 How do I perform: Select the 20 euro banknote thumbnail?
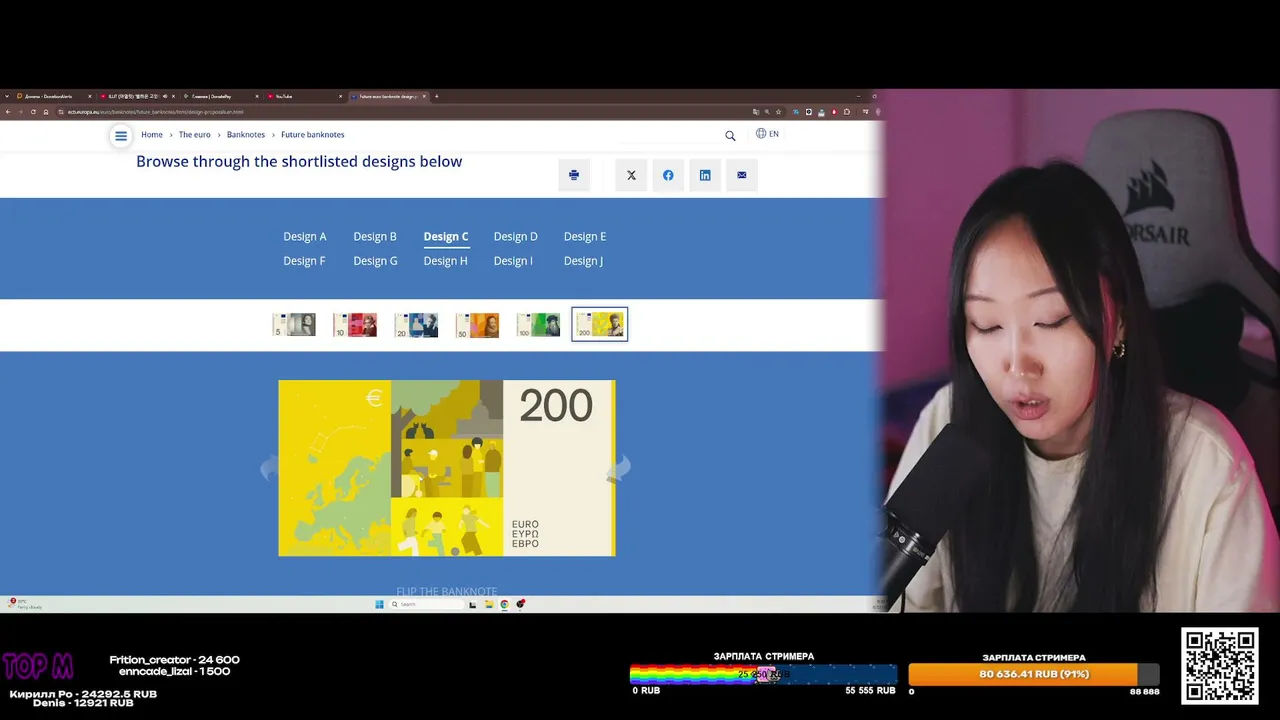[x=416, y=325]
